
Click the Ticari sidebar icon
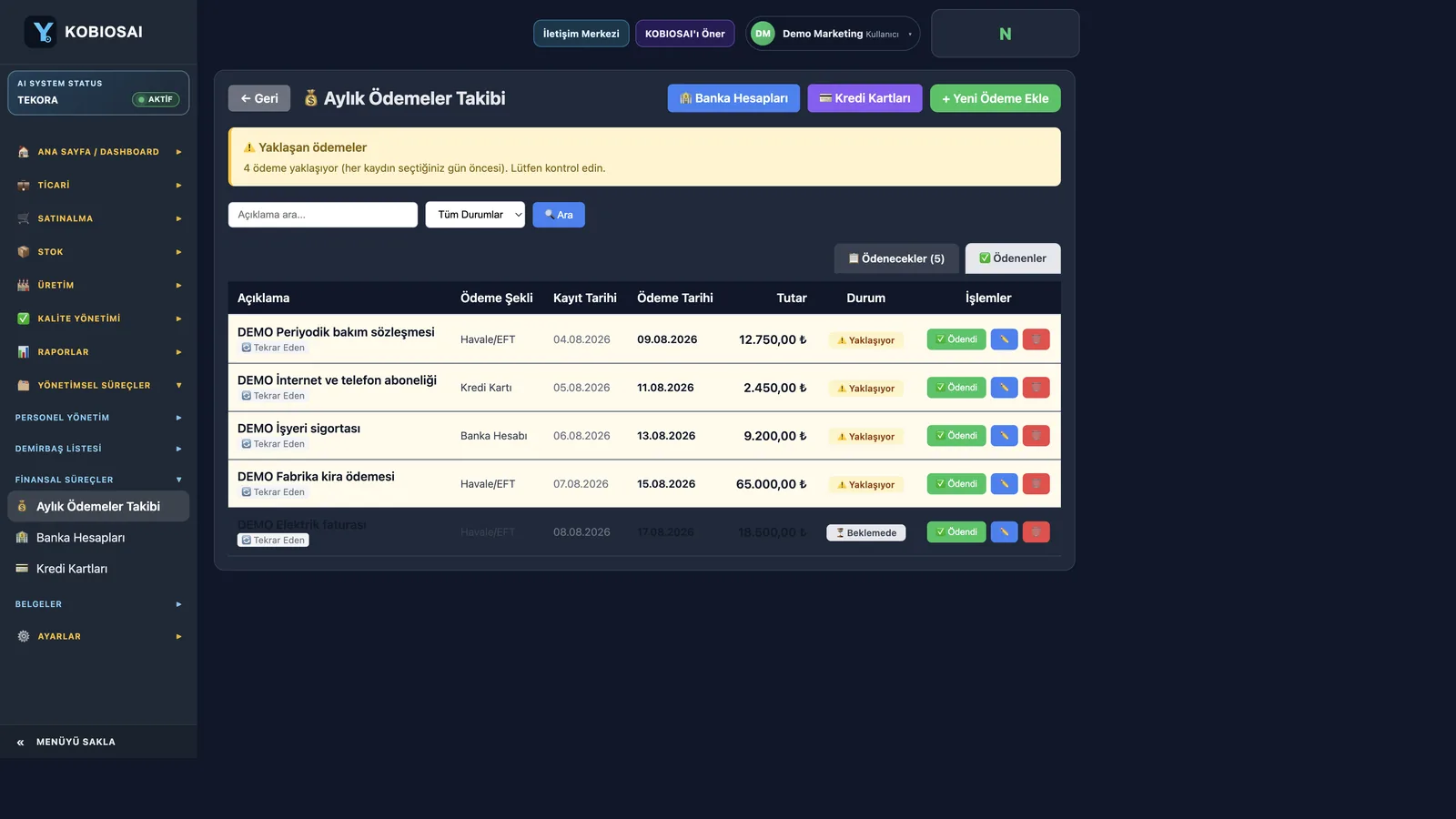pos(24,186)
